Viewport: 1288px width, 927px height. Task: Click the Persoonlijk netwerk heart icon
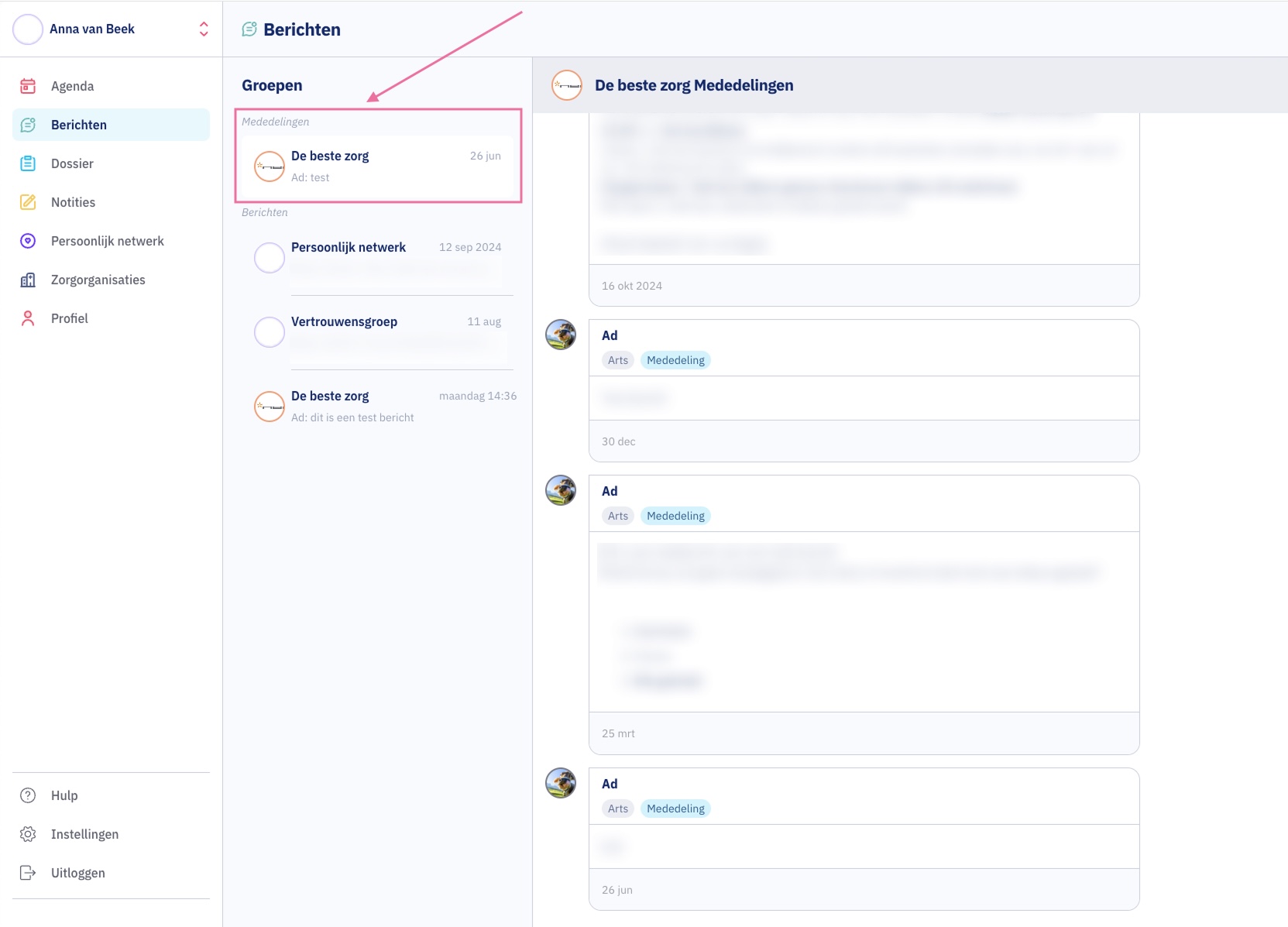(28, 241)
